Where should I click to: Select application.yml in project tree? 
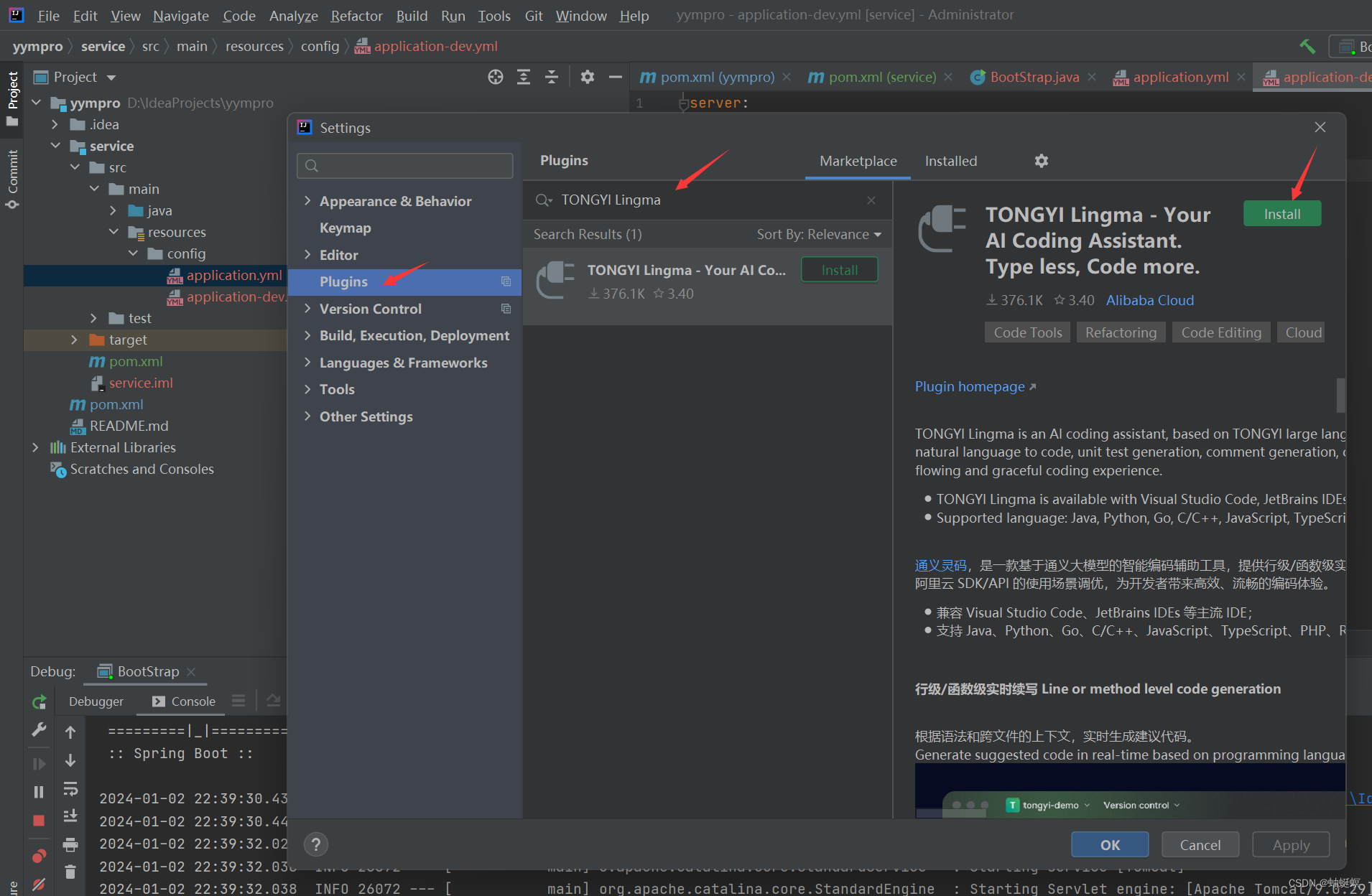click(x=234, y=275)
